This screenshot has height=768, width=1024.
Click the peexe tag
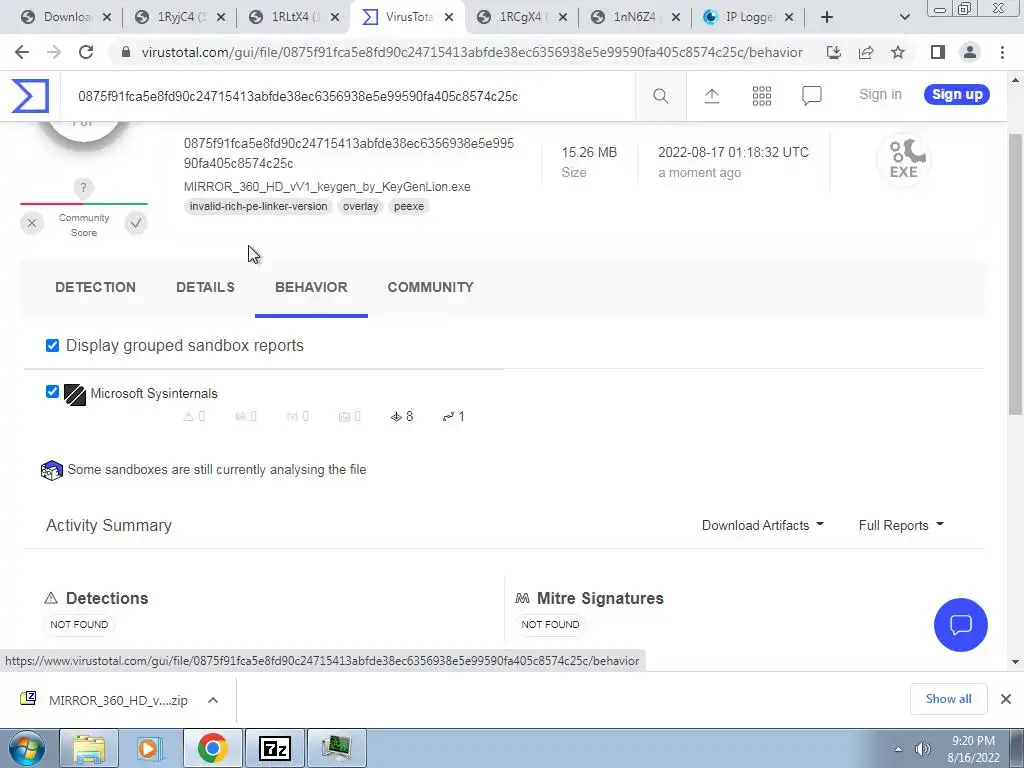pos(409,206)
